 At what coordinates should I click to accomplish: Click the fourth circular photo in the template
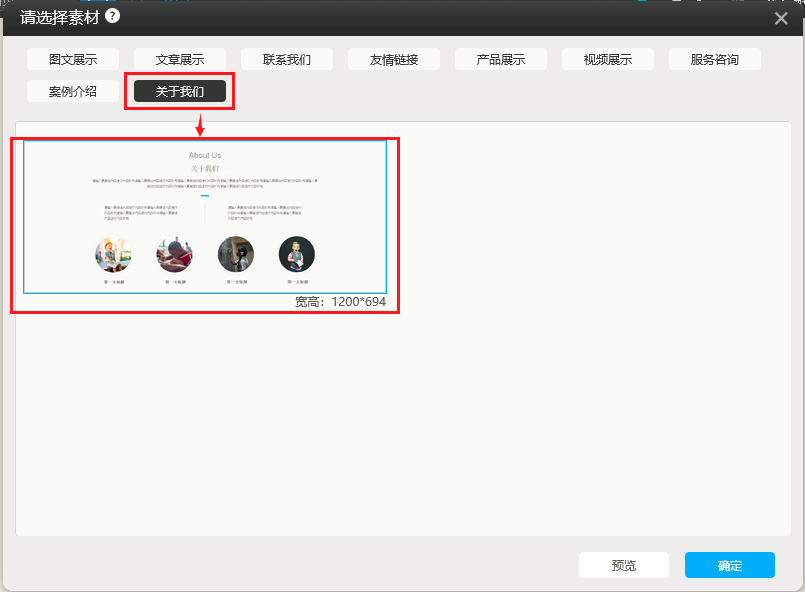pyautogui.click(x=297, y=254)
